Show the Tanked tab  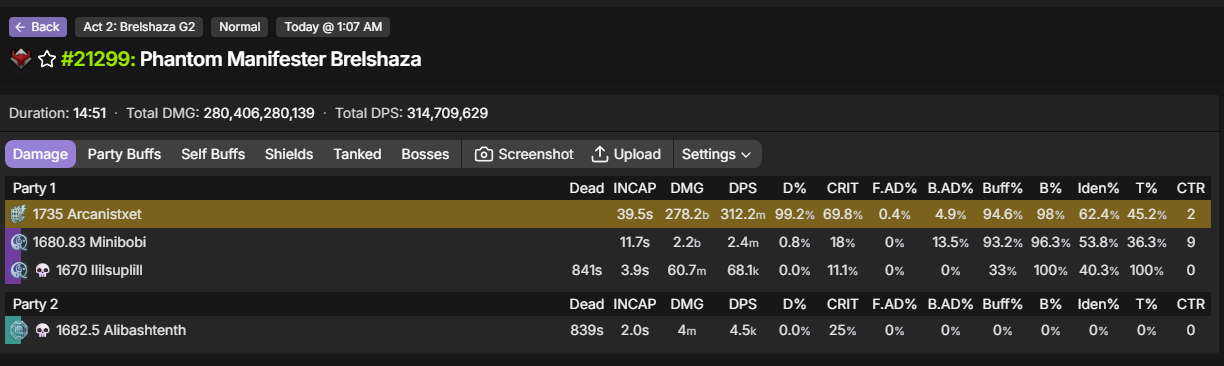(x=357, y=154)
